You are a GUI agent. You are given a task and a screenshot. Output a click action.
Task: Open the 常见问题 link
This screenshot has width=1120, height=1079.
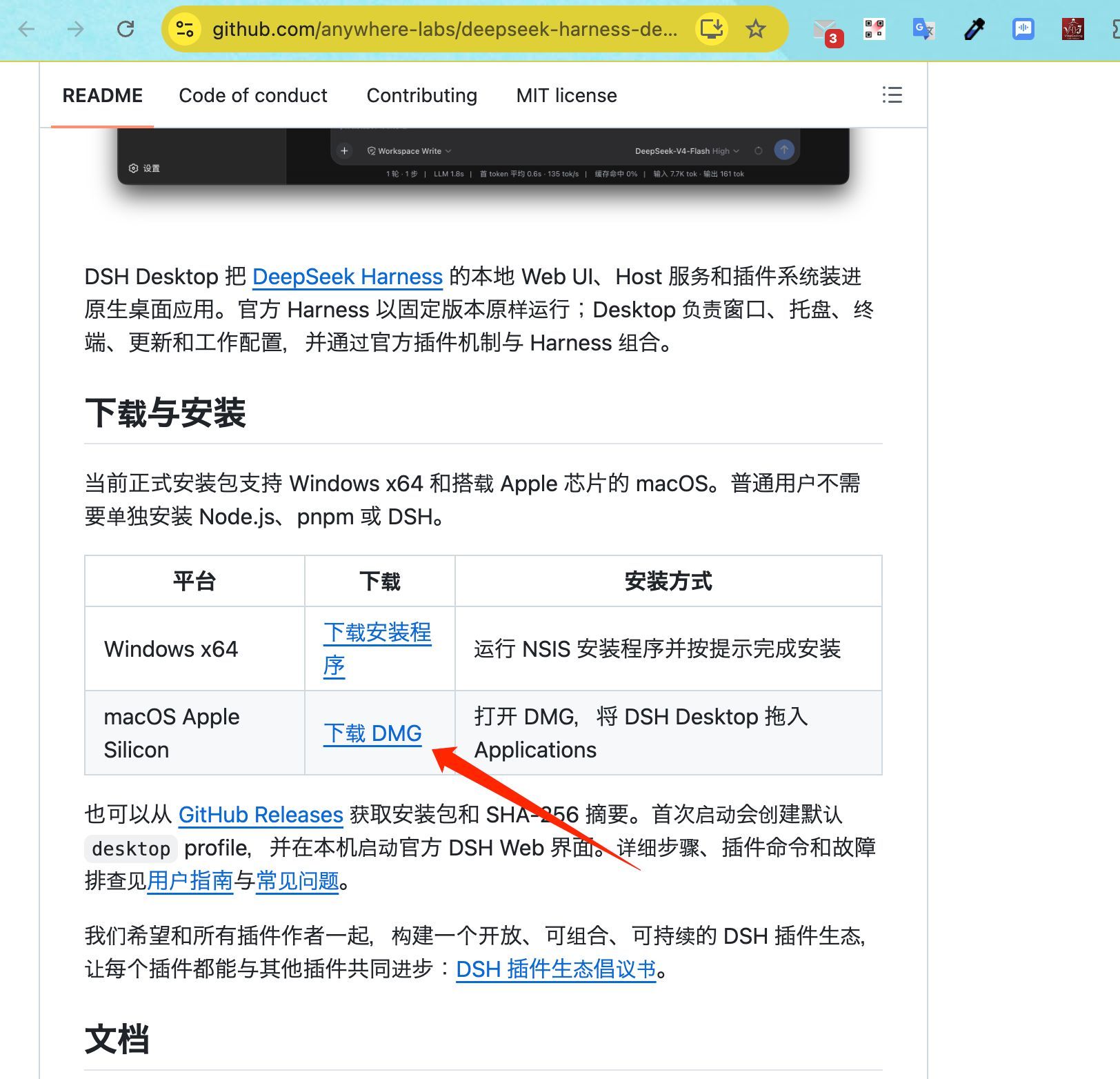click(297, 881)
